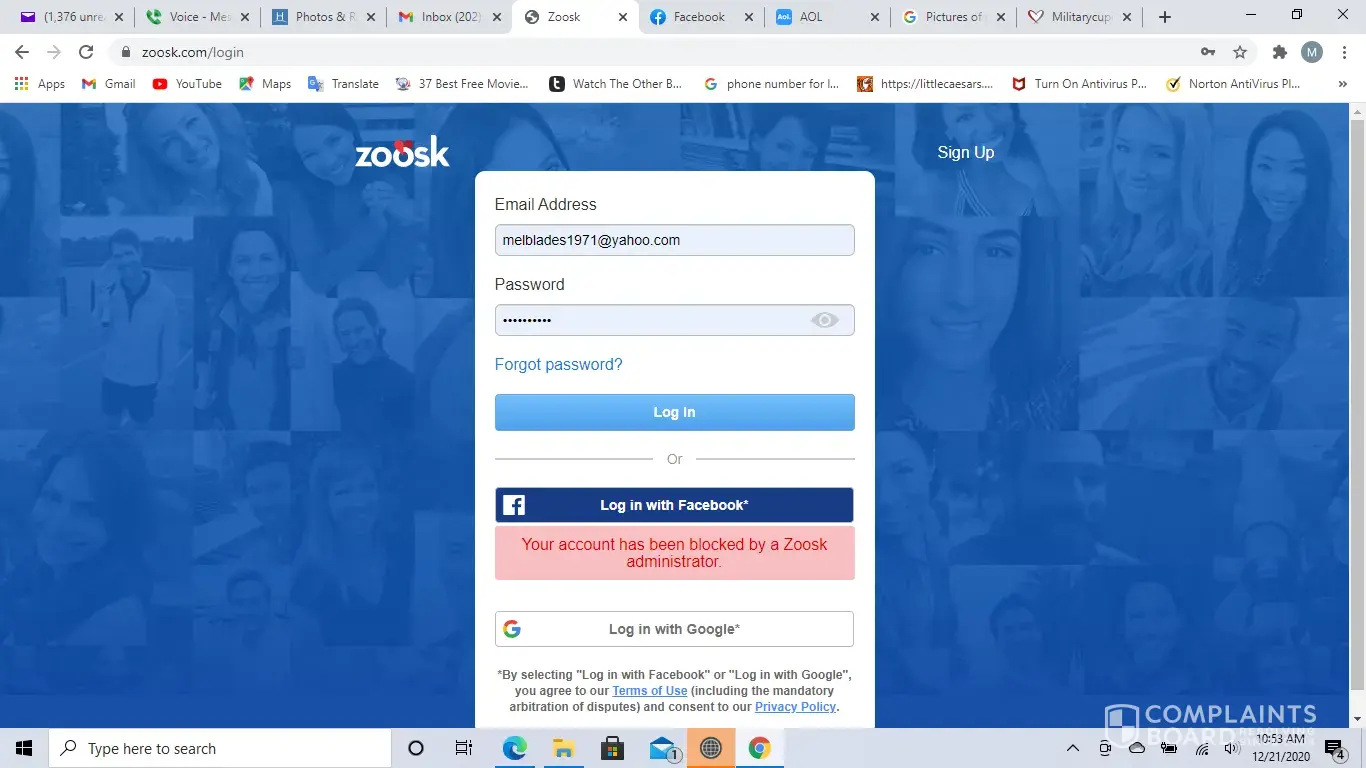Open the volume control in the tray
The image size is (1366, 768).
tap(1232, 748)
